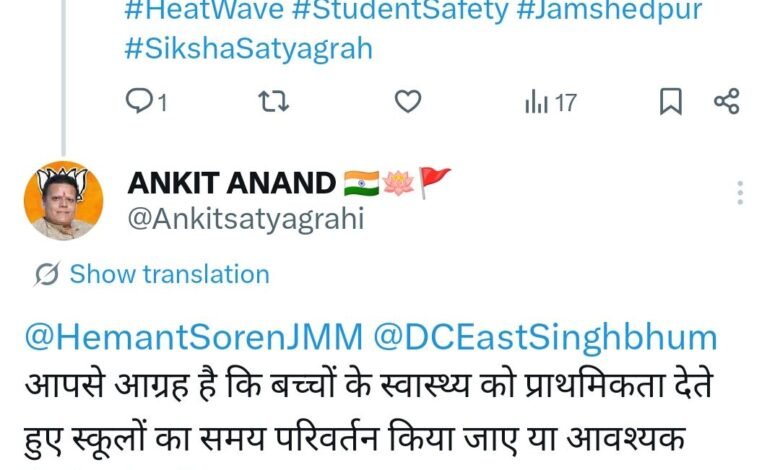Open hashtag #Jamshedpur
This screenshot has height=470, width=780.
coord(609,10)
